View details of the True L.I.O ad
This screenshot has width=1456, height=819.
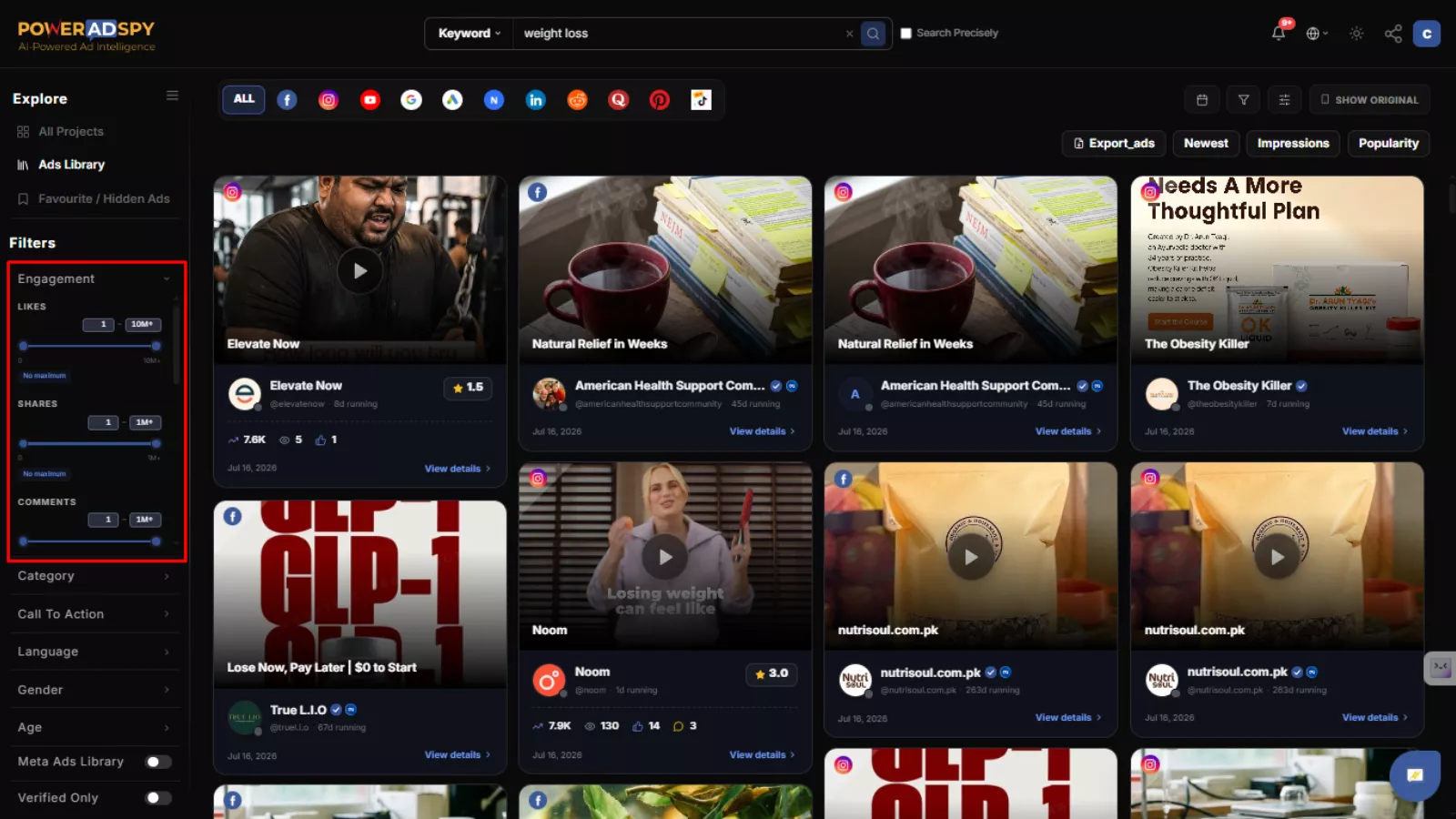pyautogui.click(x=457, y=754)
